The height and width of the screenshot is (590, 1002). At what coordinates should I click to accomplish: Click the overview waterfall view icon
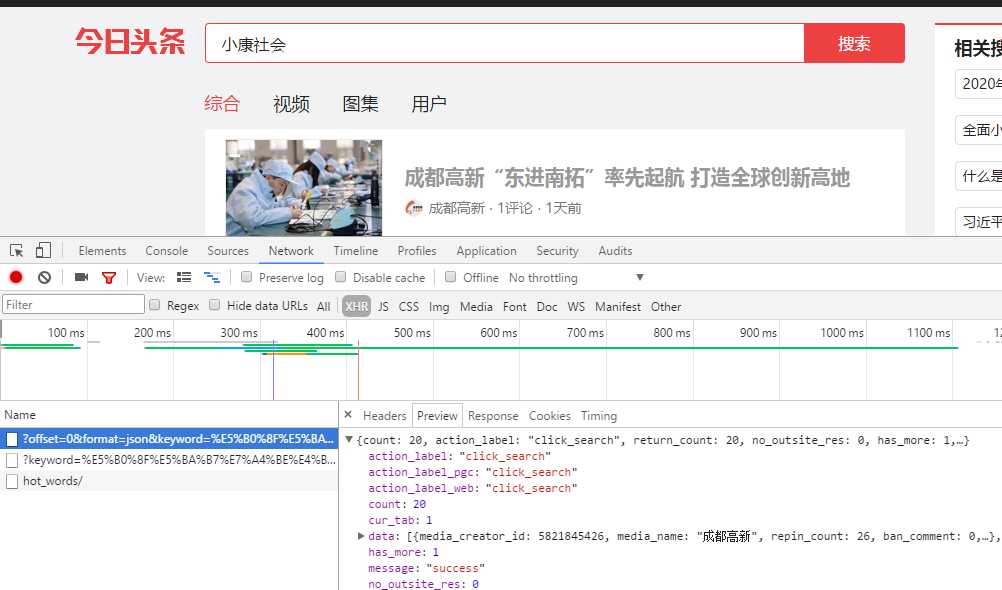[x=212, y=277]
